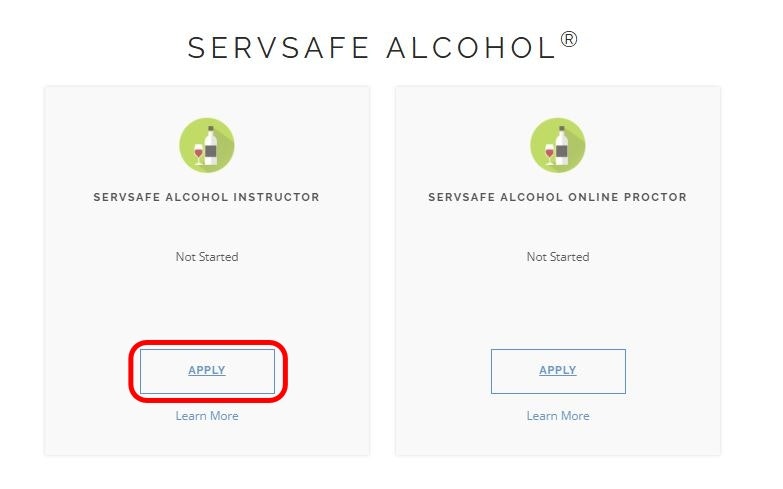Select the ServSafe Alcohol Instructor title
This screenshot has width=783, height=489.
207,198
